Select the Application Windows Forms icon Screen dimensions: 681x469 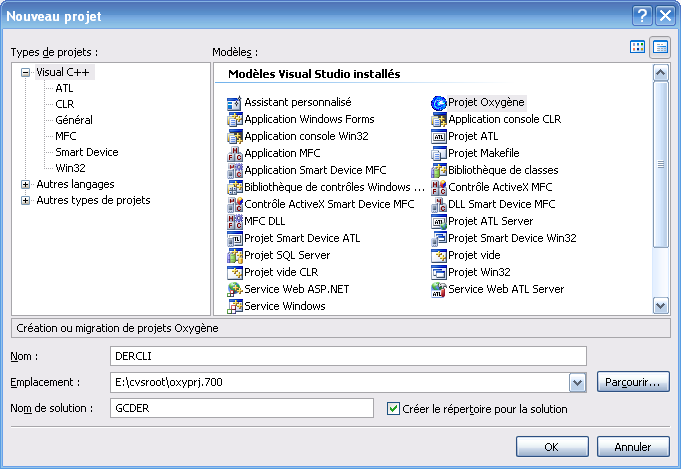point(235,119)
